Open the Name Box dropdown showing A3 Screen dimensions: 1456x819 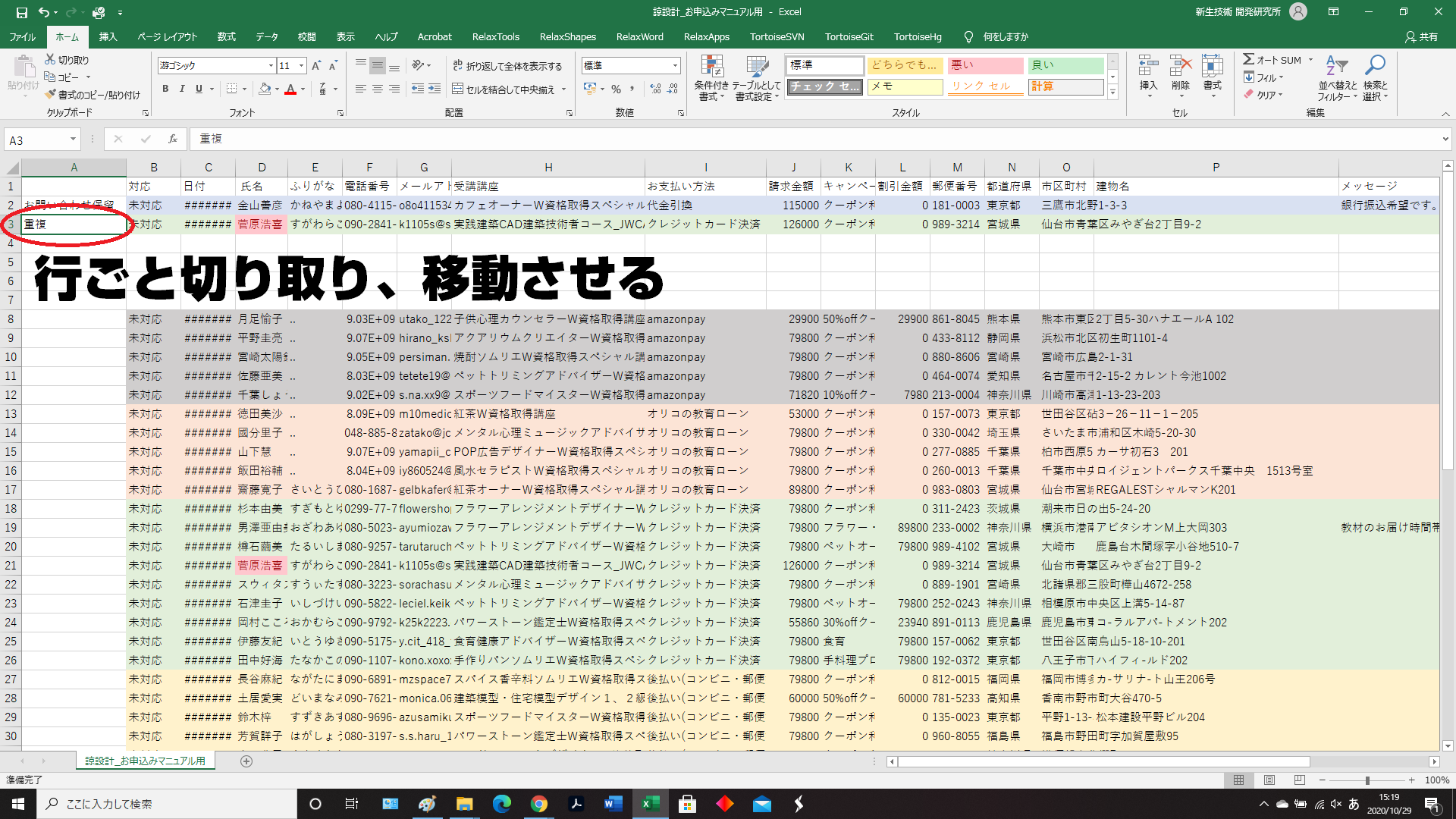pyautogui.click(x=73, y=140)
